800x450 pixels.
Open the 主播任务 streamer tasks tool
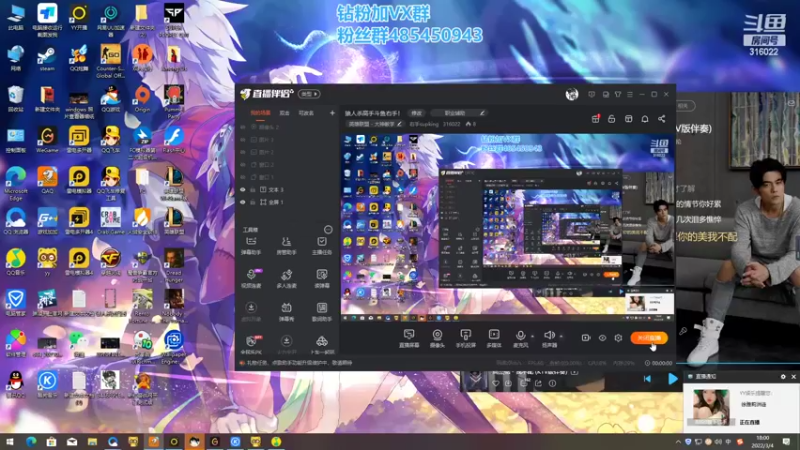(x=321, y=245)
